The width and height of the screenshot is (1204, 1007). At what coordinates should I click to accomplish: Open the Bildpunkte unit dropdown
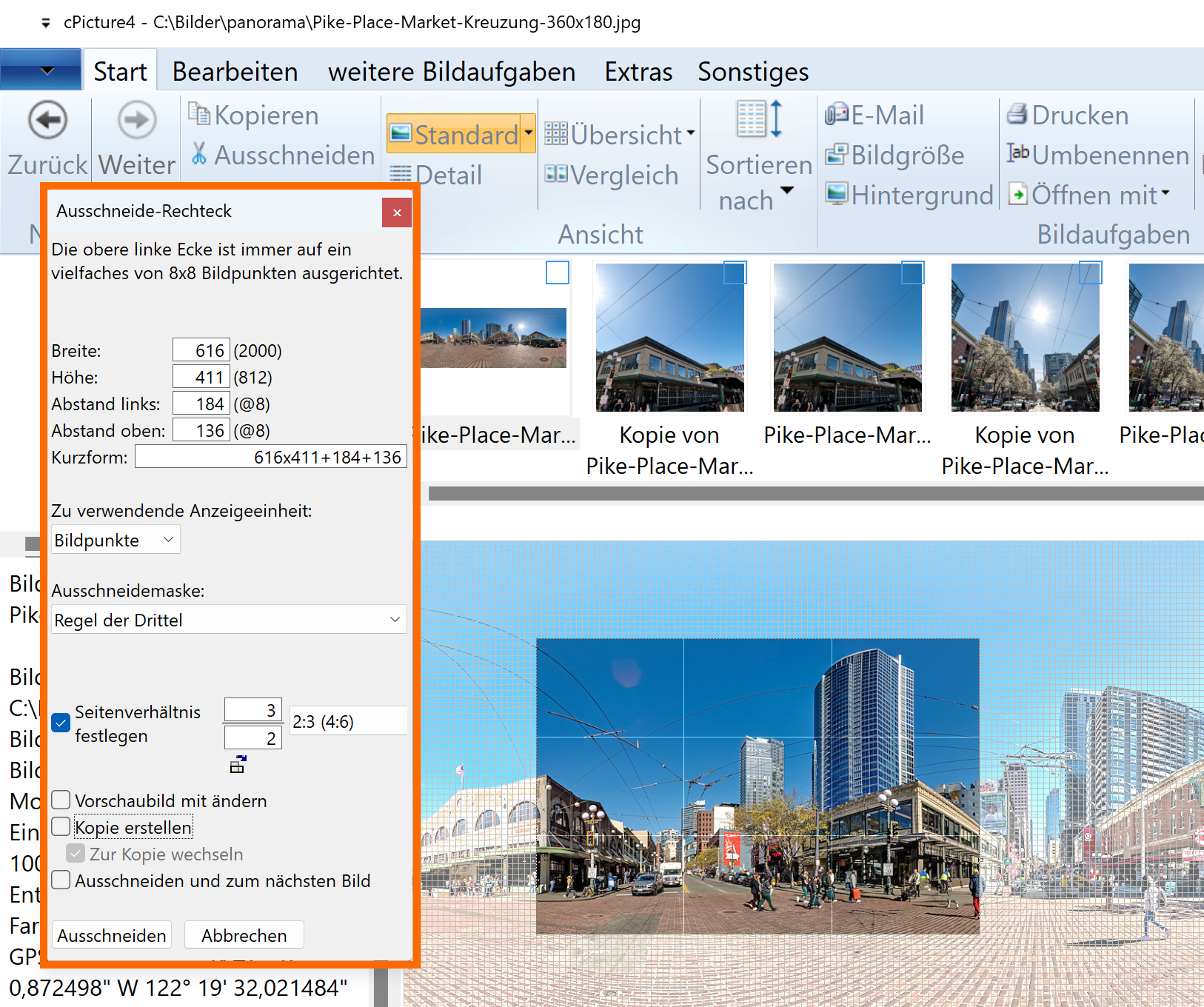click(x=116, y=541)
